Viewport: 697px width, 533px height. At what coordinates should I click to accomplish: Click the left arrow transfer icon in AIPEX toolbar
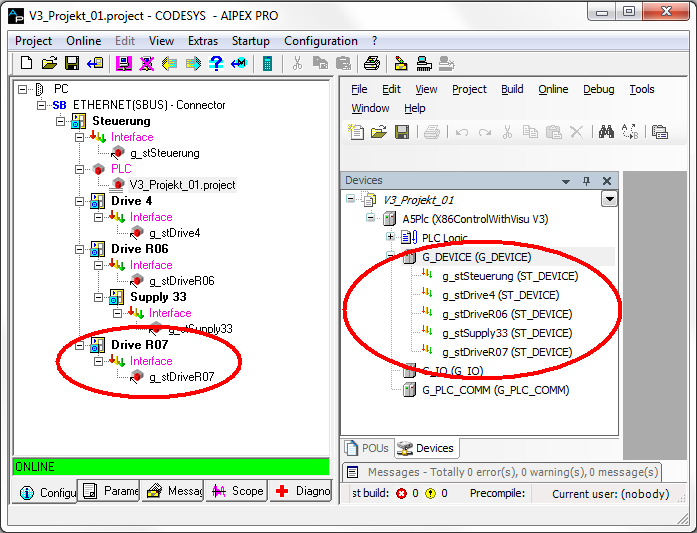point(169,64)
